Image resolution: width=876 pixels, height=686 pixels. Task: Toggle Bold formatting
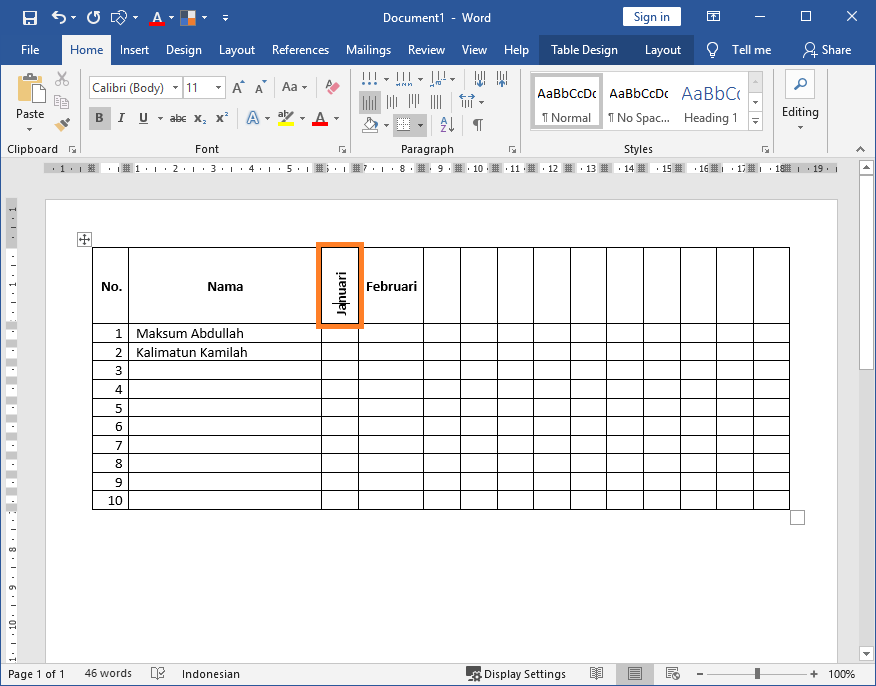pos(99,118)
